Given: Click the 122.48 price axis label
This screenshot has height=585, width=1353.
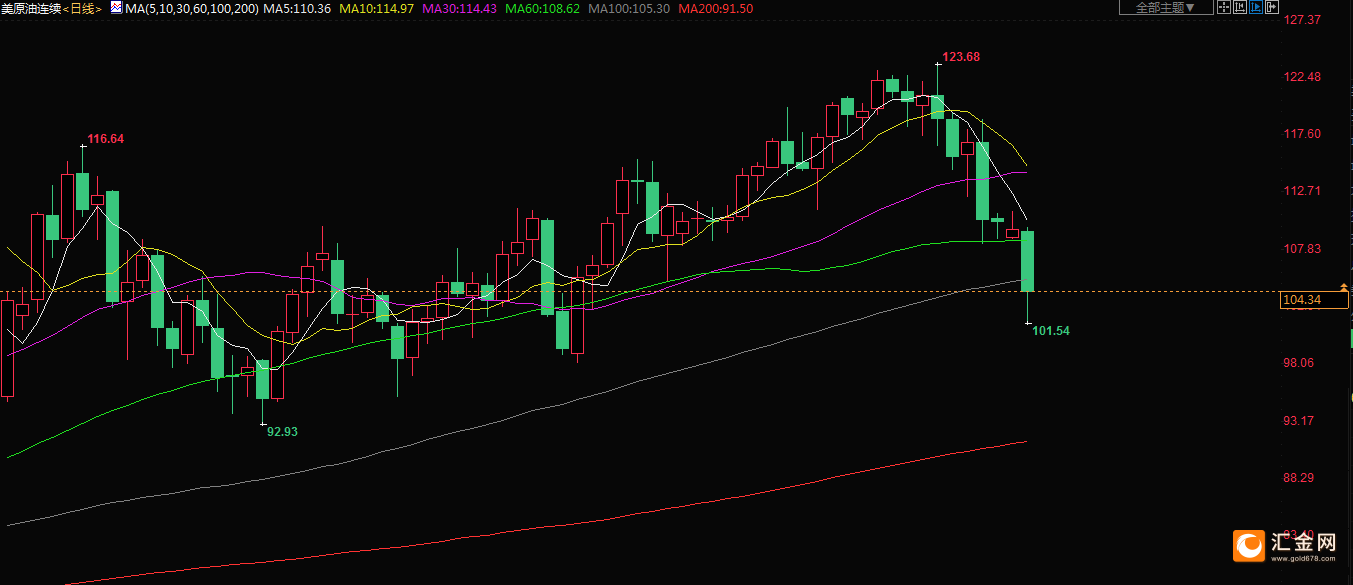Looking at the screenshot, I should point(1302,77).
